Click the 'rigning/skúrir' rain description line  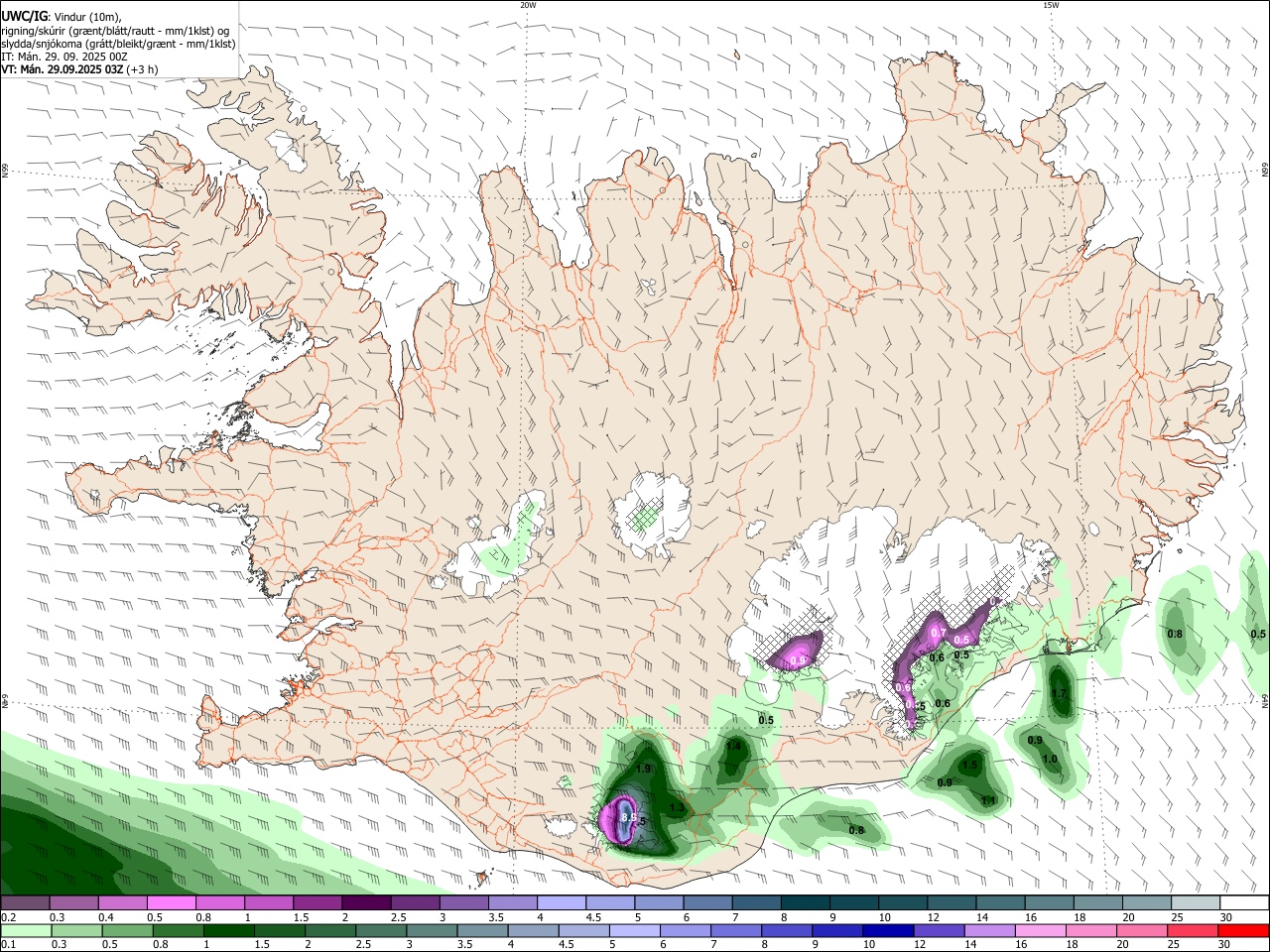[x=114, y=30]
